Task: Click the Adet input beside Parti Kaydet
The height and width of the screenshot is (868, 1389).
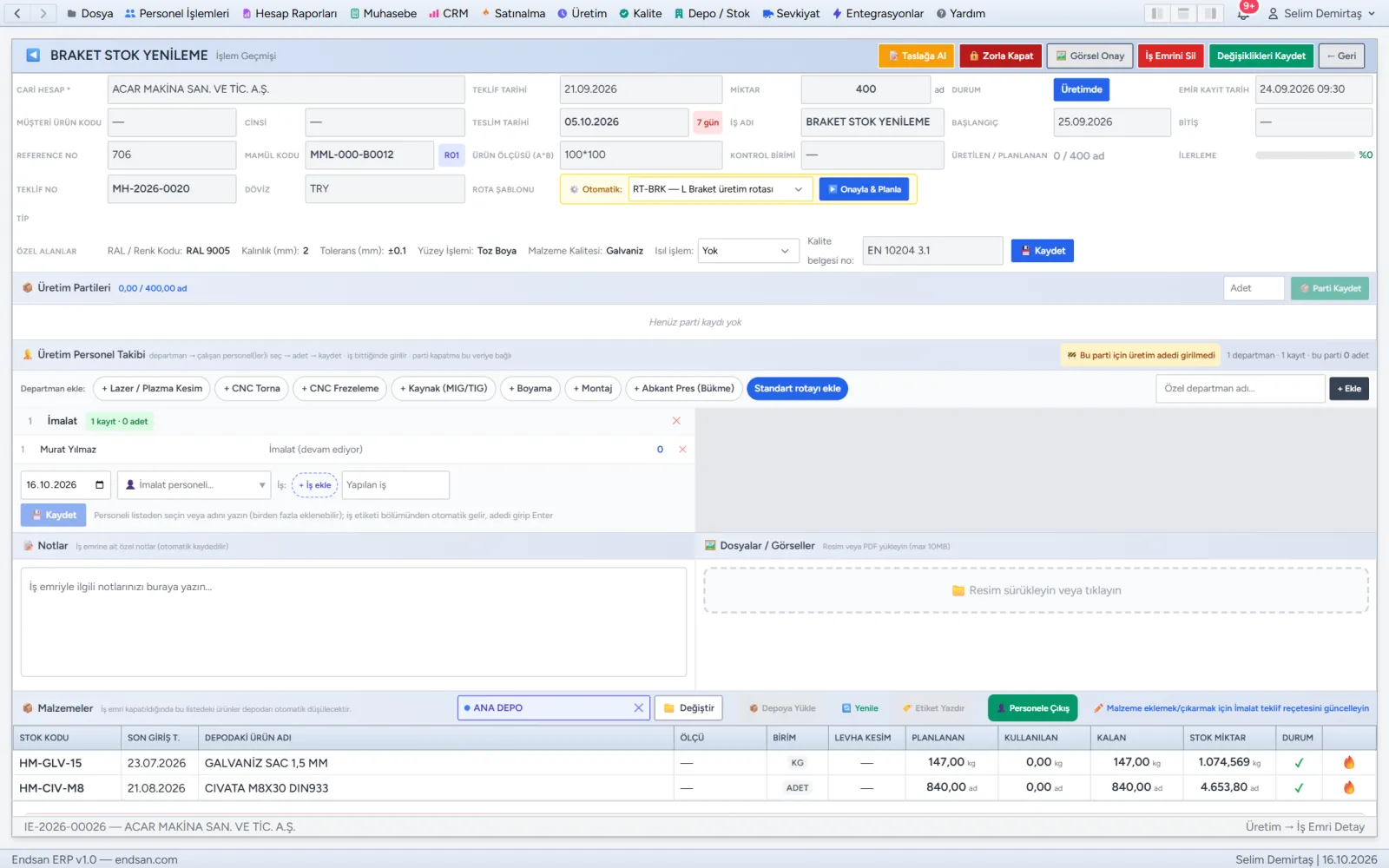Action: (1254, 288)
